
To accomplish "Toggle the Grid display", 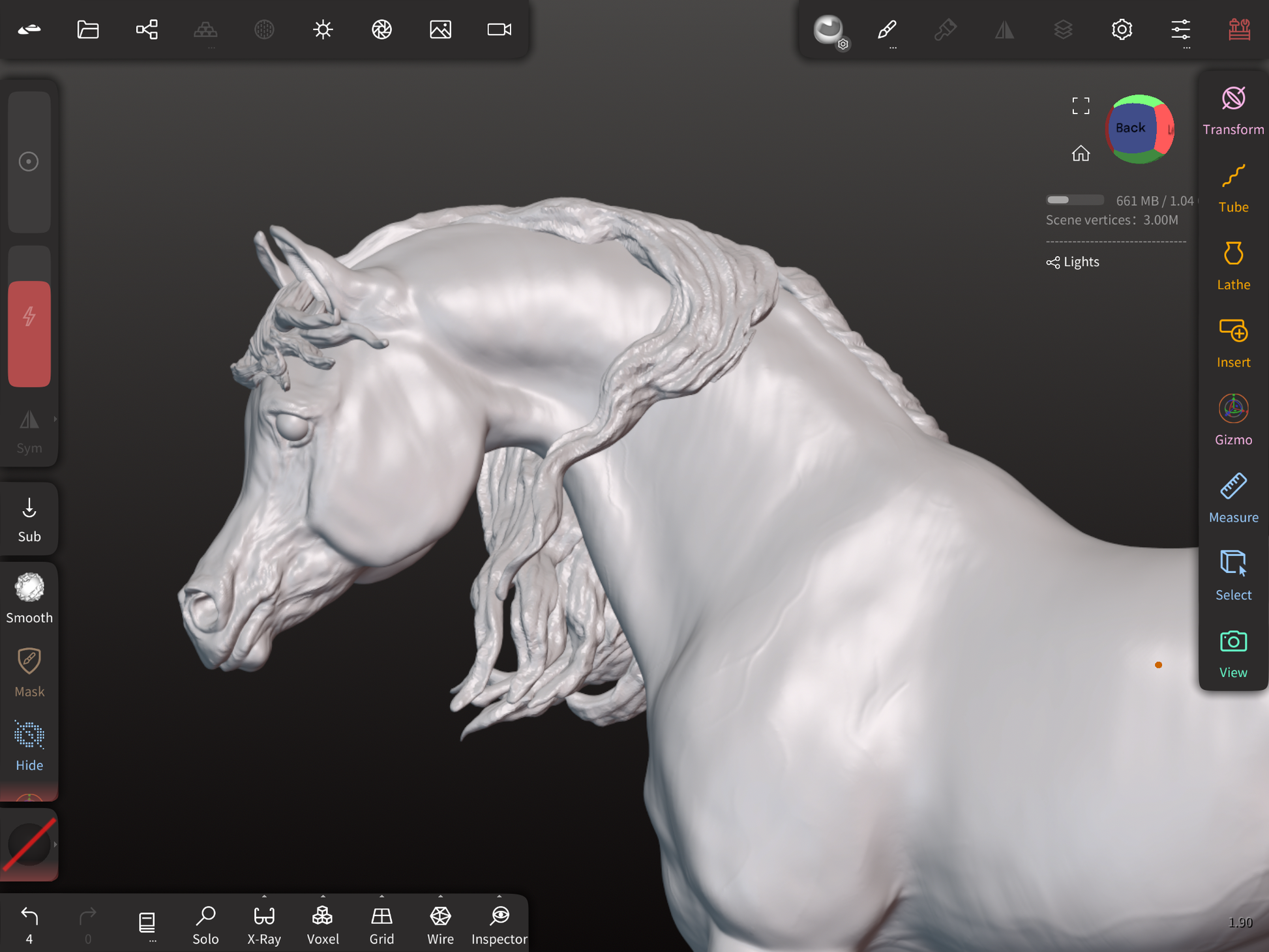I will (381, 924).
